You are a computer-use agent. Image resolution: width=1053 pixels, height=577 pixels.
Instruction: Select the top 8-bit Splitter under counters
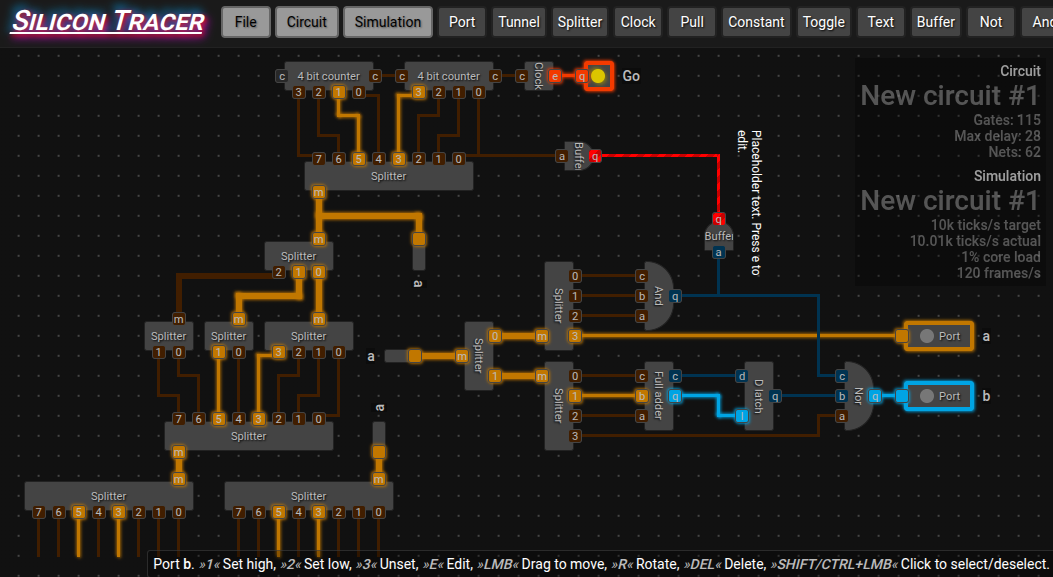[389, 176]
